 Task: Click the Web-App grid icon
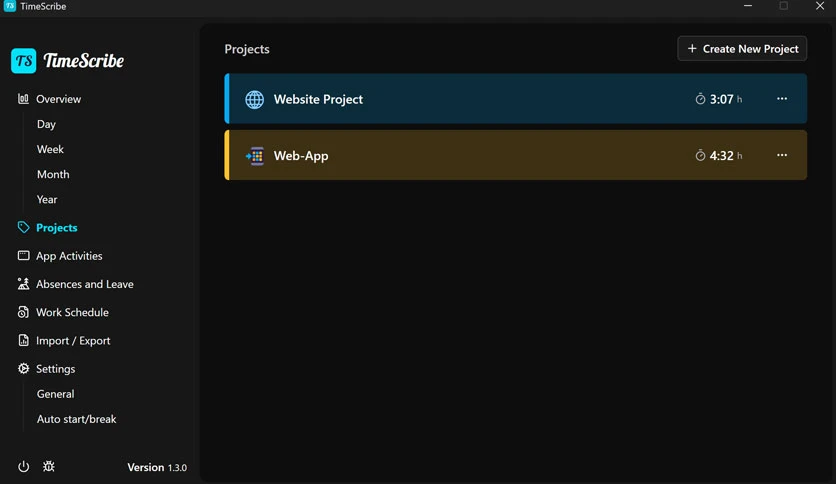[254, 156]
